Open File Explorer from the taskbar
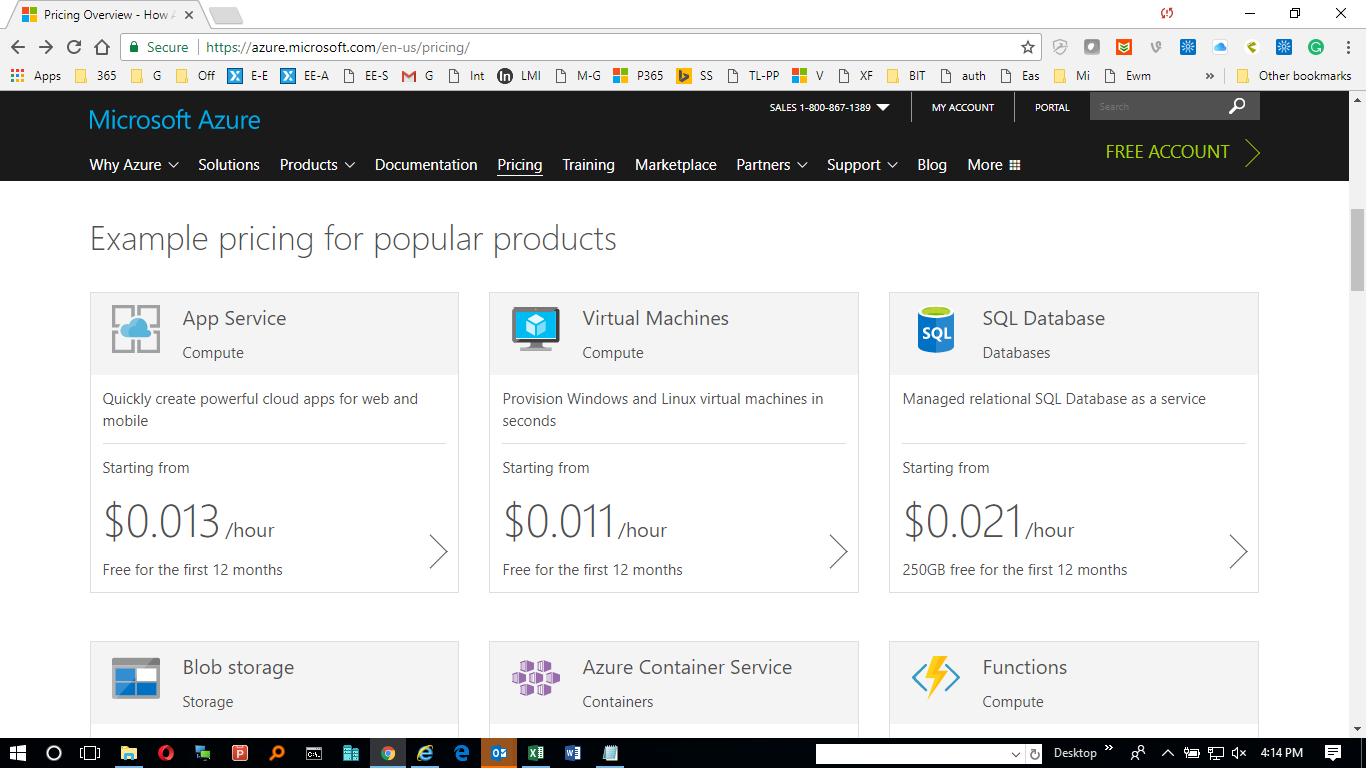 coord(129,753)
